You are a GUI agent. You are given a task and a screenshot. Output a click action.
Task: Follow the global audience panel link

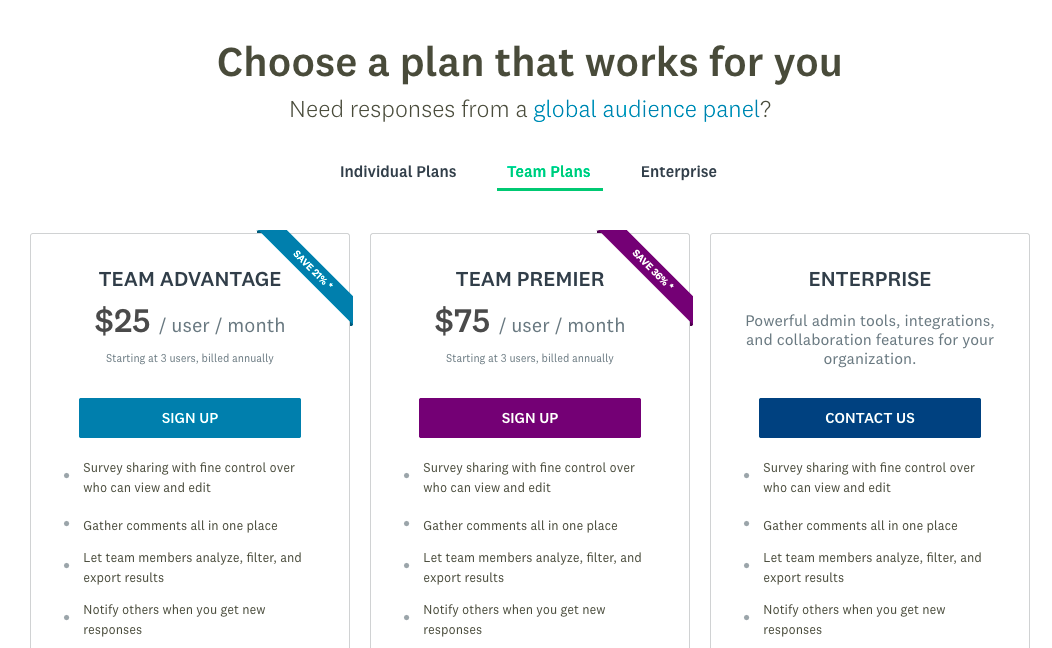pos(646,110)
